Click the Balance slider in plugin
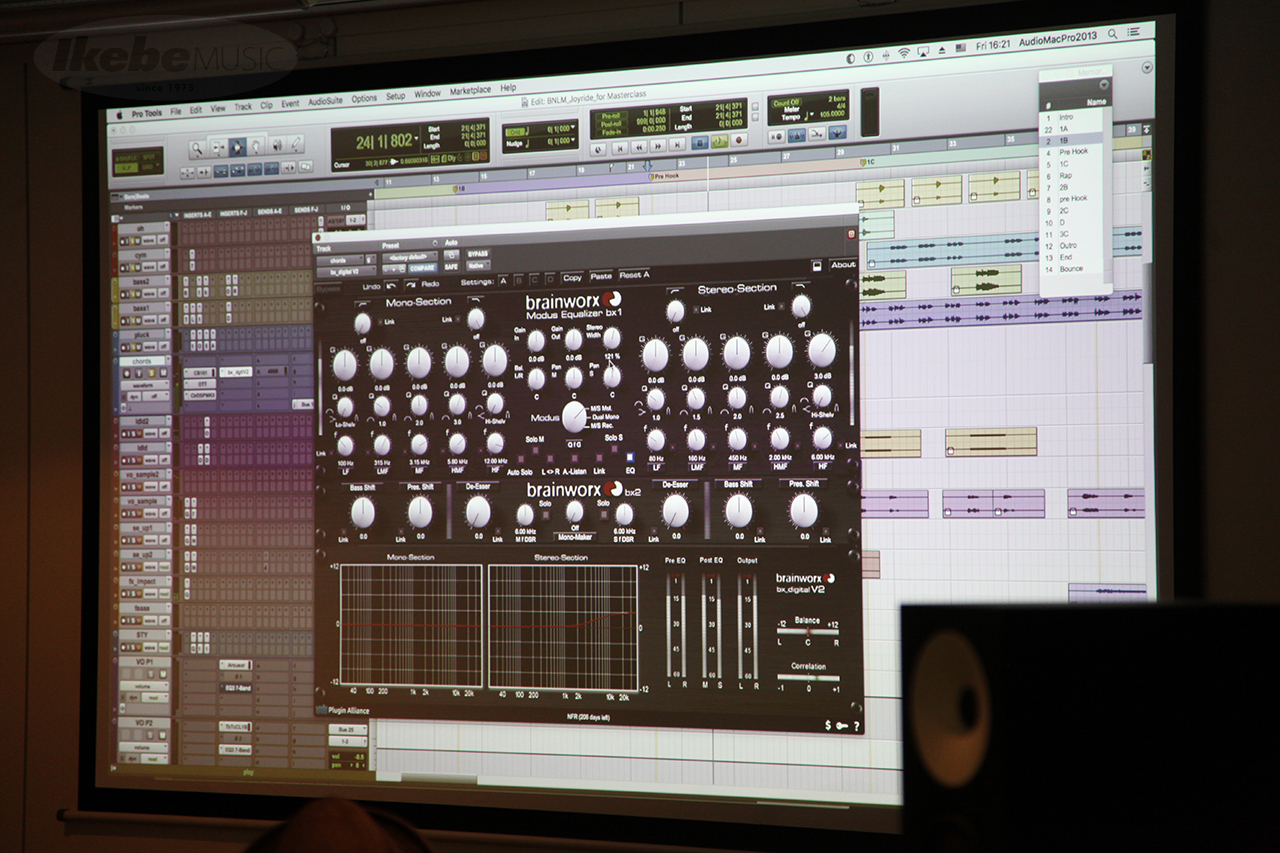This screenshot has width=1280, height=853. [808, 630]
